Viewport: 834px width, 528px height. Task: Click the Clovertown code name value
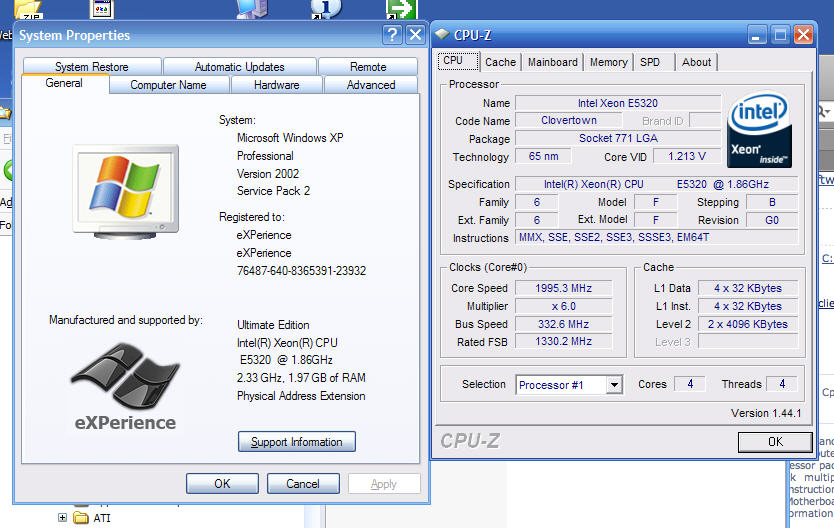[x=569, y=120]
